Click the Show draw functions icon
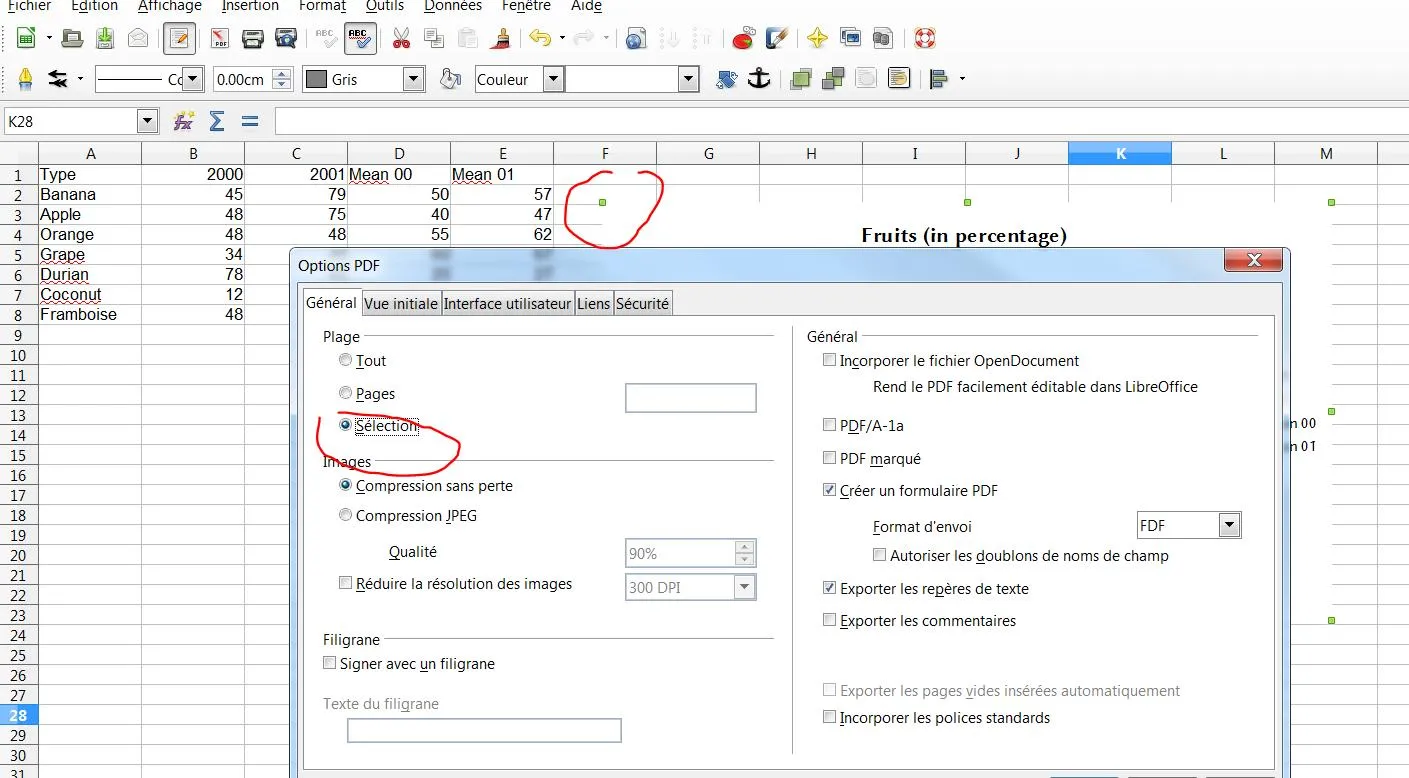 [776, 39]
